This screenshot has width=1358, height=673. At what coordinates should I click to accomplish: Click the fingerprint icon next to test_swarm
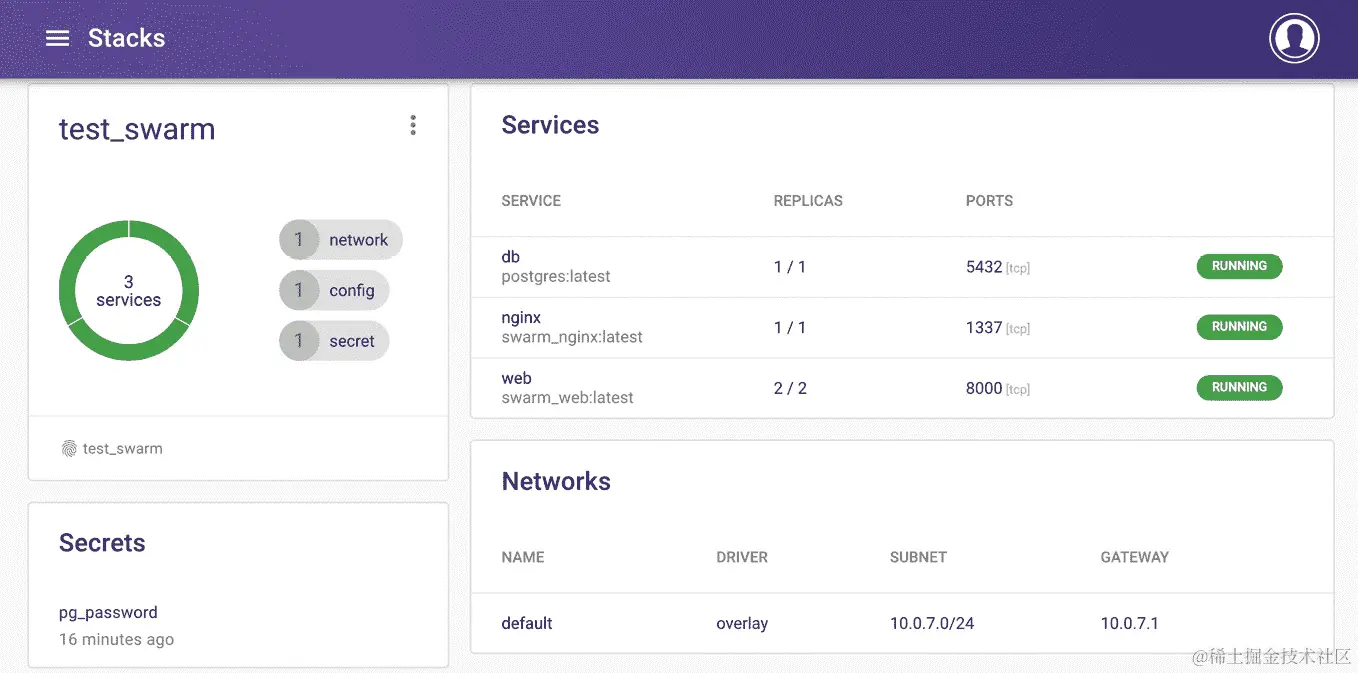point(68,448)
